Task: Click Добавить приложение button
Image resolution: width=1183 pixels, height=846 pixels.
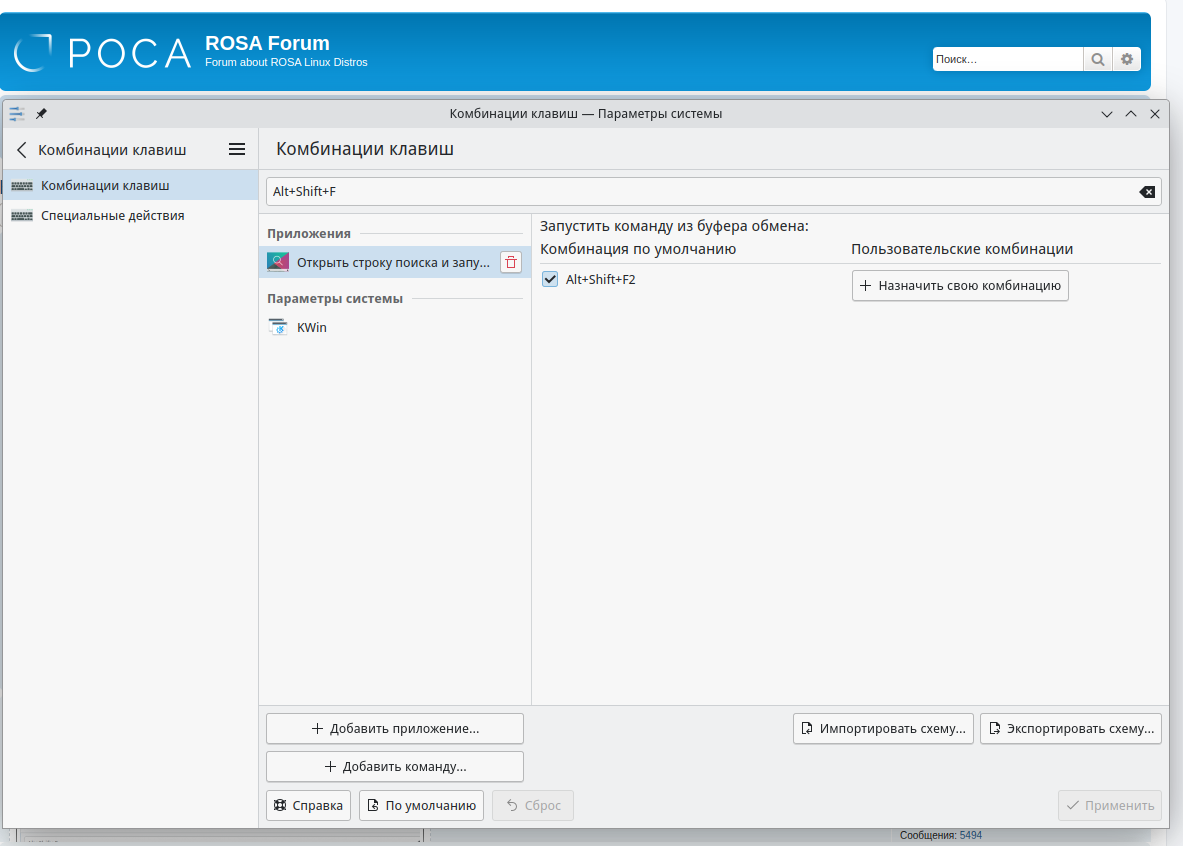Action: tap(395, 728)
